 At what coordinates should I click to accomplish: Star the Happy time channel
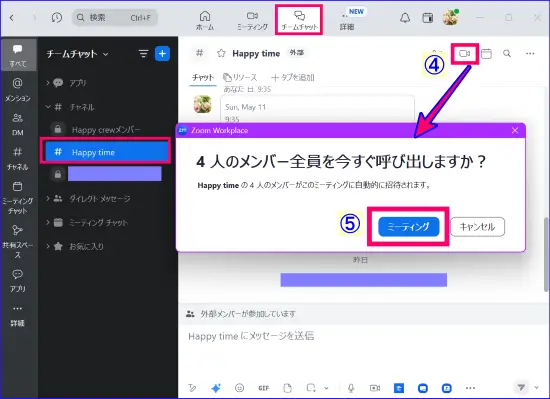pos(221,53)
